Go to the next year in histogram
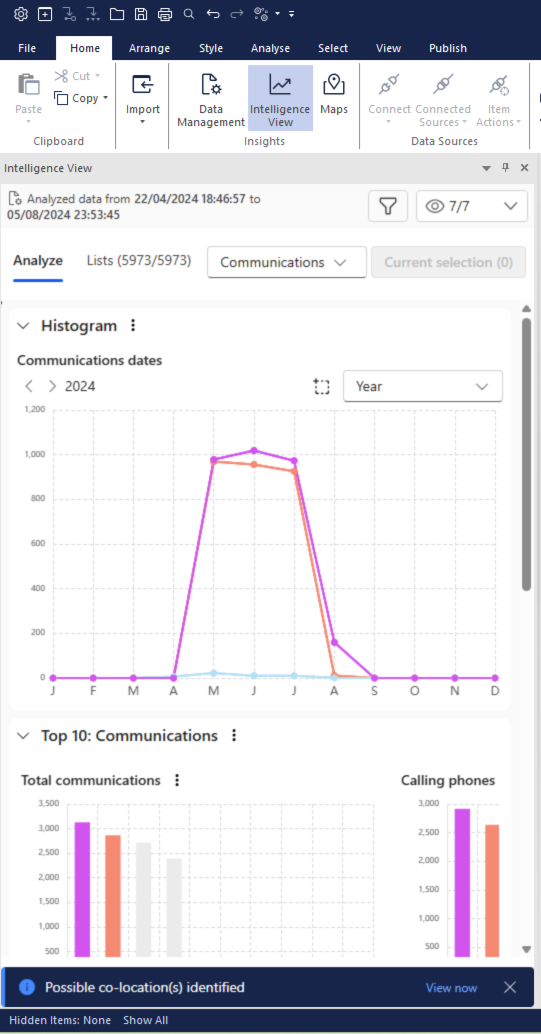The height and width of the screenshot is (1034, 541). [x=53, y=386]
